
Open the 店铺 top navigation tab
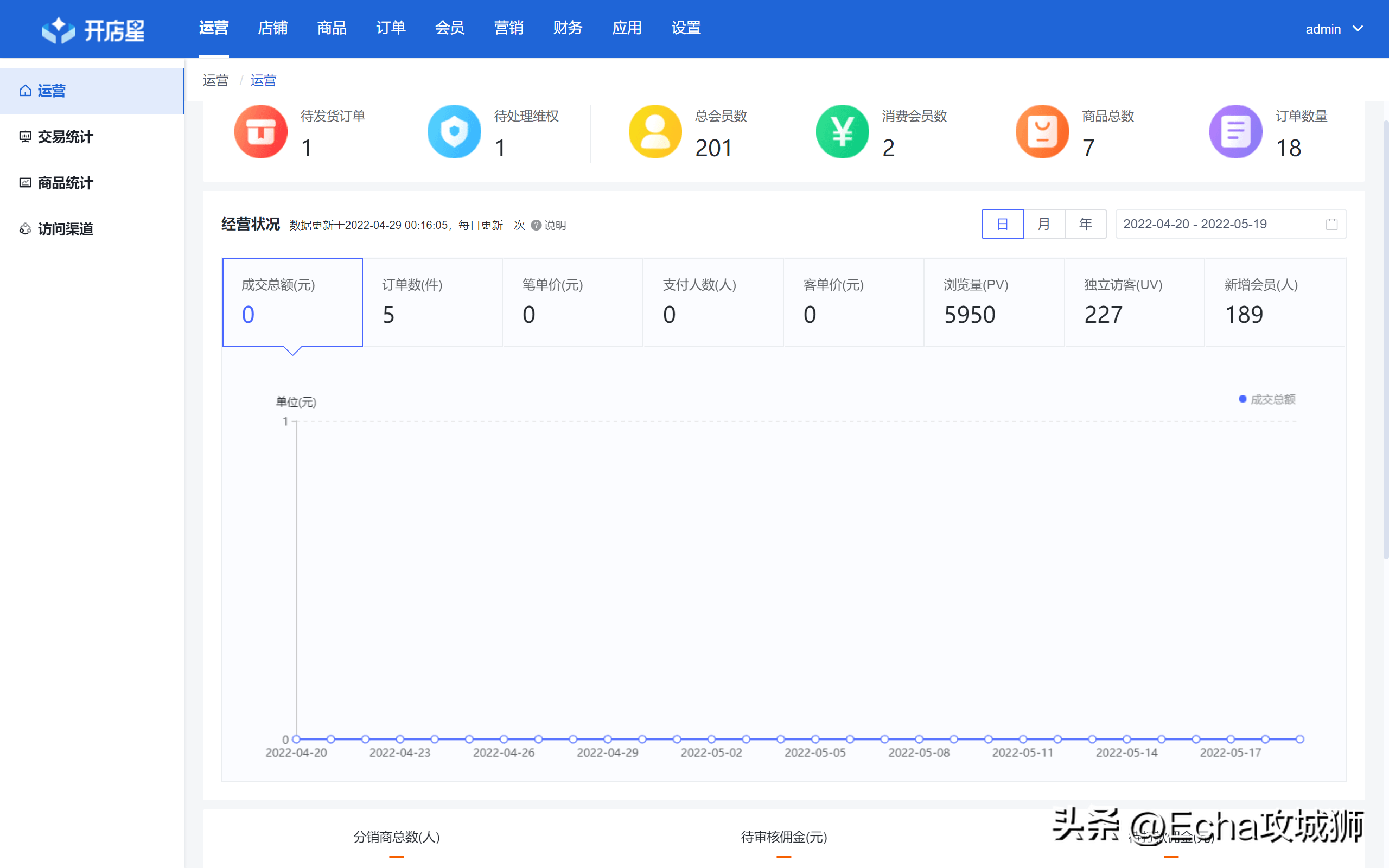pyautogui.click(x=272, y=28)
